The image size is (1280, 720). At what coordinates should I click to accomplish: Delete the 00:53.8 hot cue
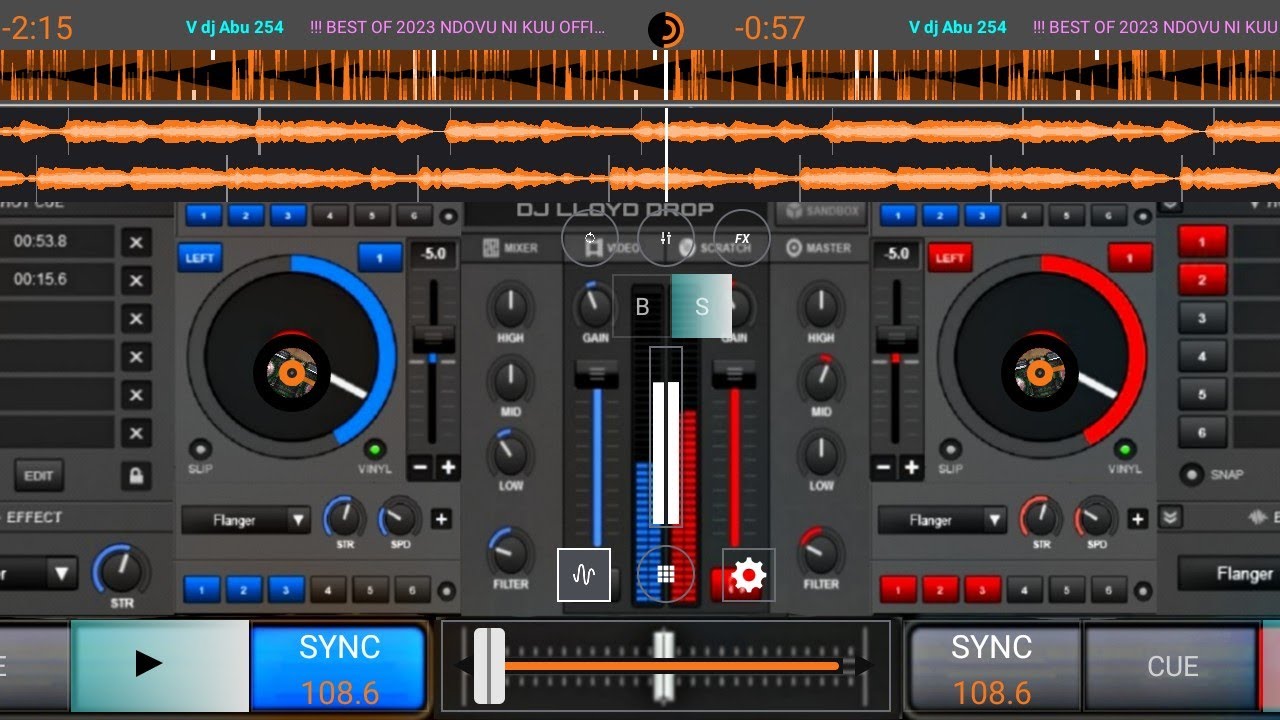(136, 243)
